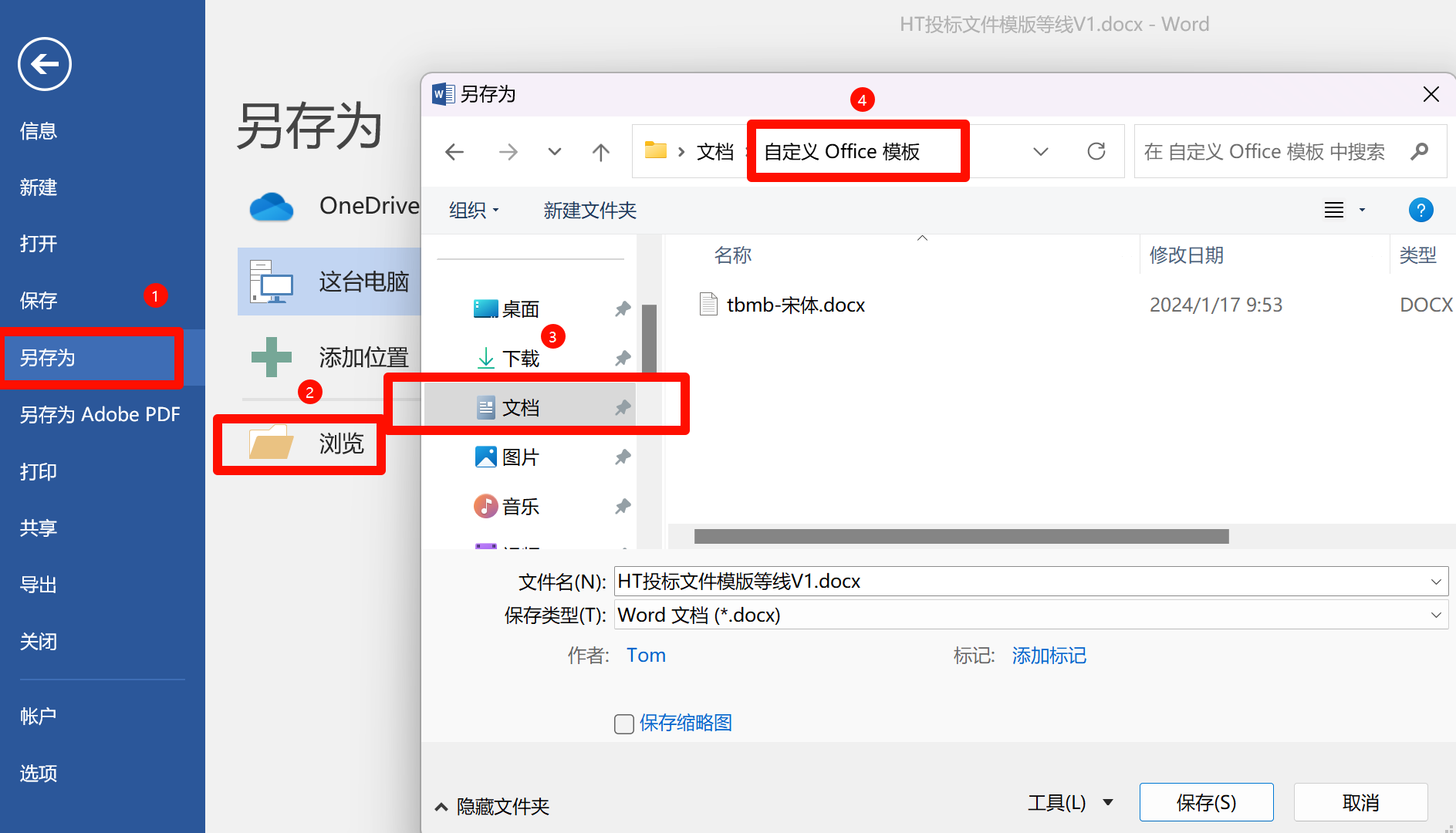Go back with the circled backstage arrow
This screenshot has height=833, width=1456.
pyautogui.click(x=45, y=64)
